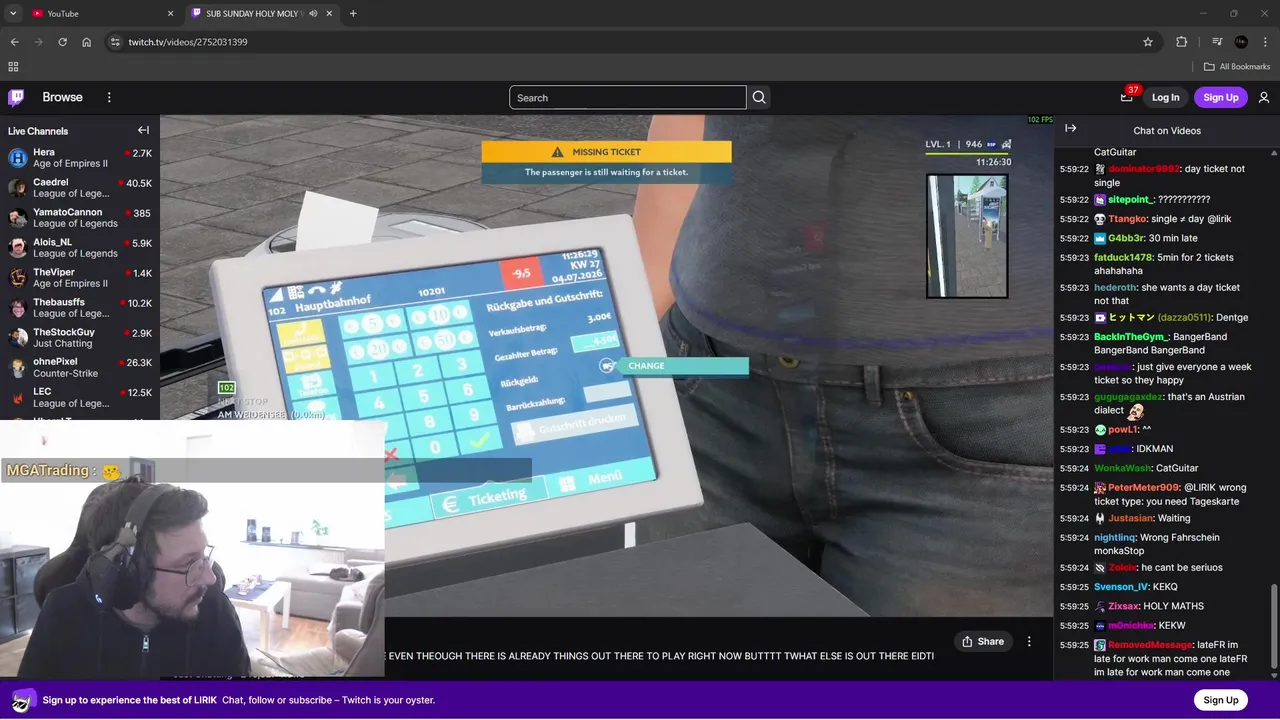
Task: Reload the Twitch page
Action: point(62,42)
